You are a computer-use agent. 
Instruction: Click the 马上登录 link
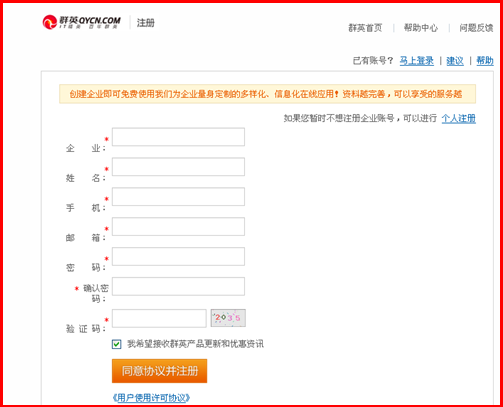pos(417,61)
